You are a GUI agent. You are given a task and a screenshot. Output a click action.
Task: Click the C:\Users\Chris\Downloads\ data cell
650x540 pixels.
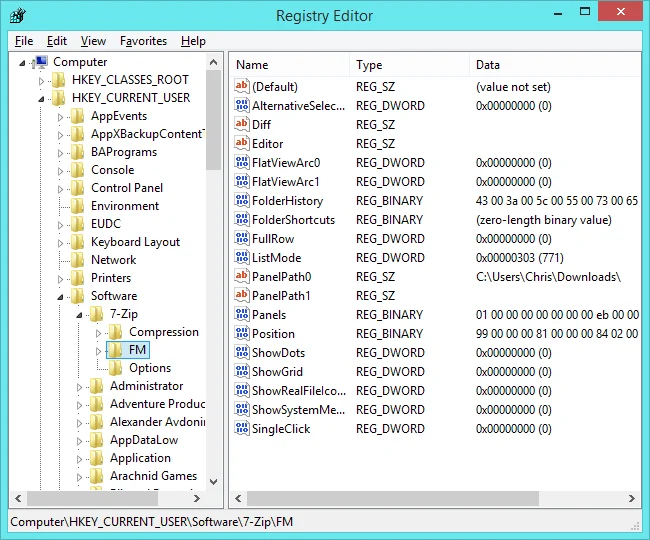tap(548, 277)
